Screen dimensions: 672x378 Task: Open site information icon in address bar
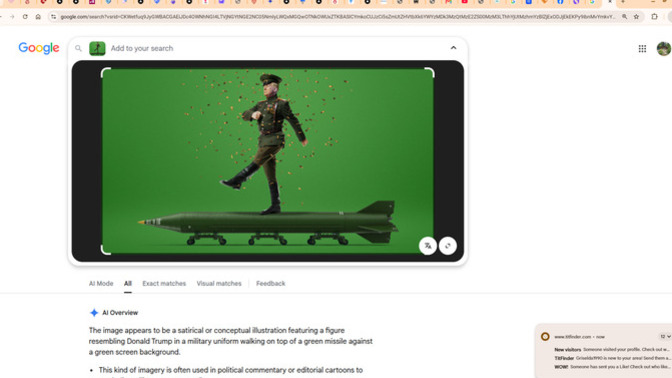tap(54, 17)
